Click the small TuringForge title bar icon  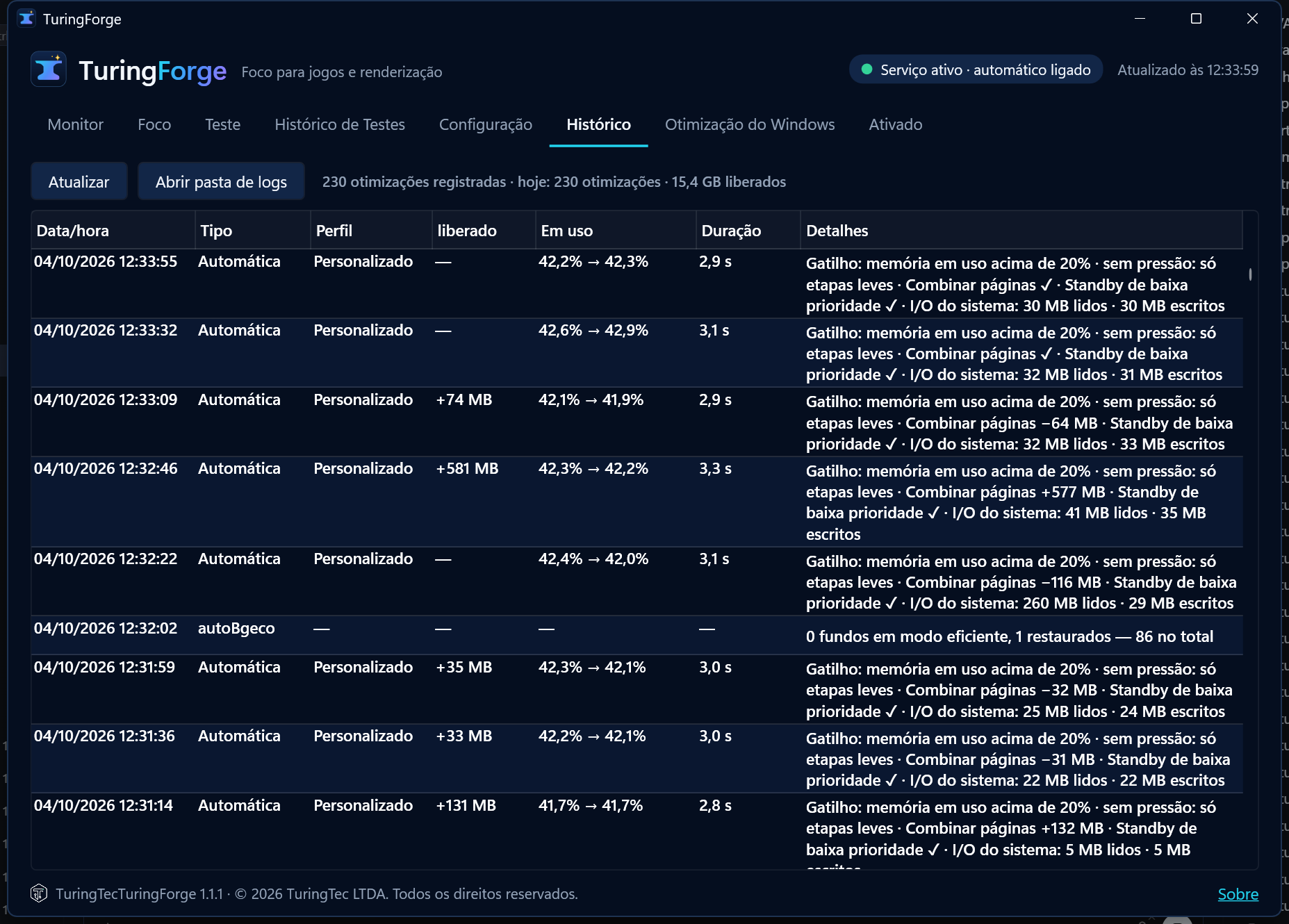(26, 19)
